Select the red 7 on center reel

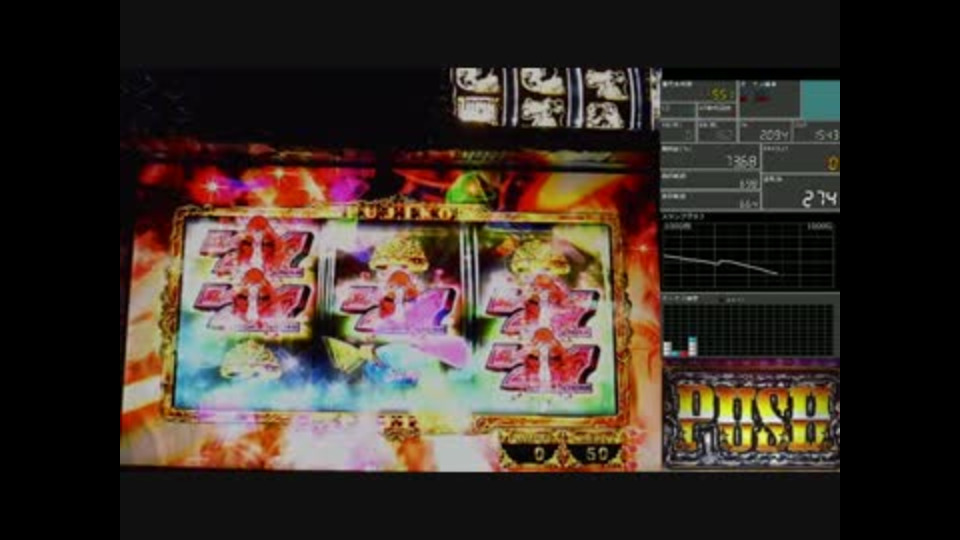[398, 303]
